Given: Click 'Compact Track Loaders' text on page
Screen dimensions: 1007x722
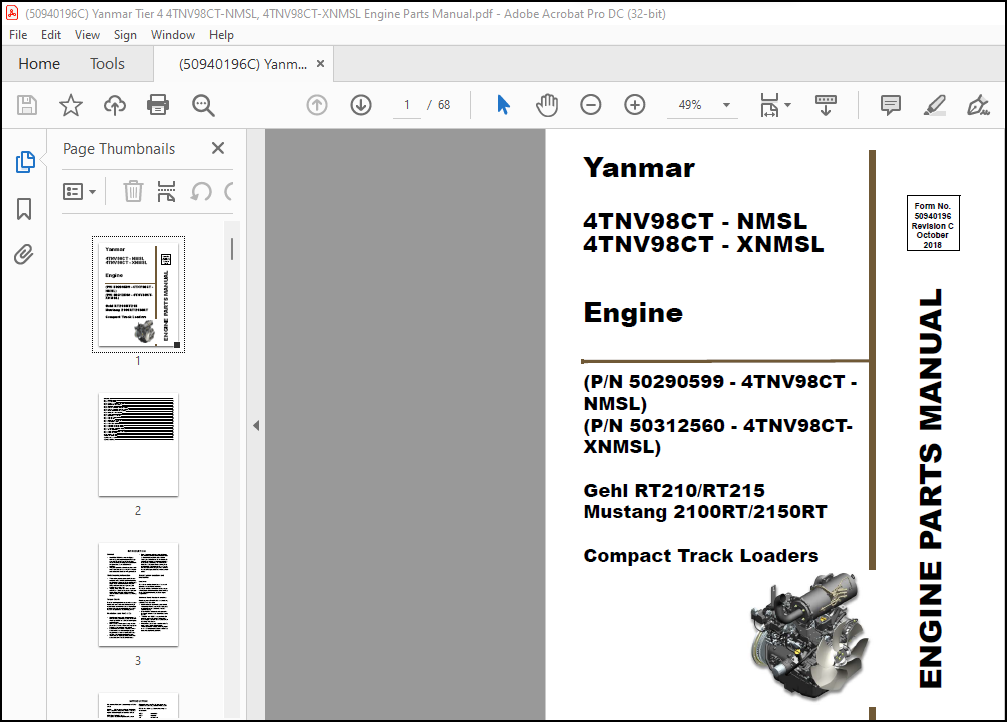Looking at the screenshot, I should pyautogui.click(x=701, y=556).
